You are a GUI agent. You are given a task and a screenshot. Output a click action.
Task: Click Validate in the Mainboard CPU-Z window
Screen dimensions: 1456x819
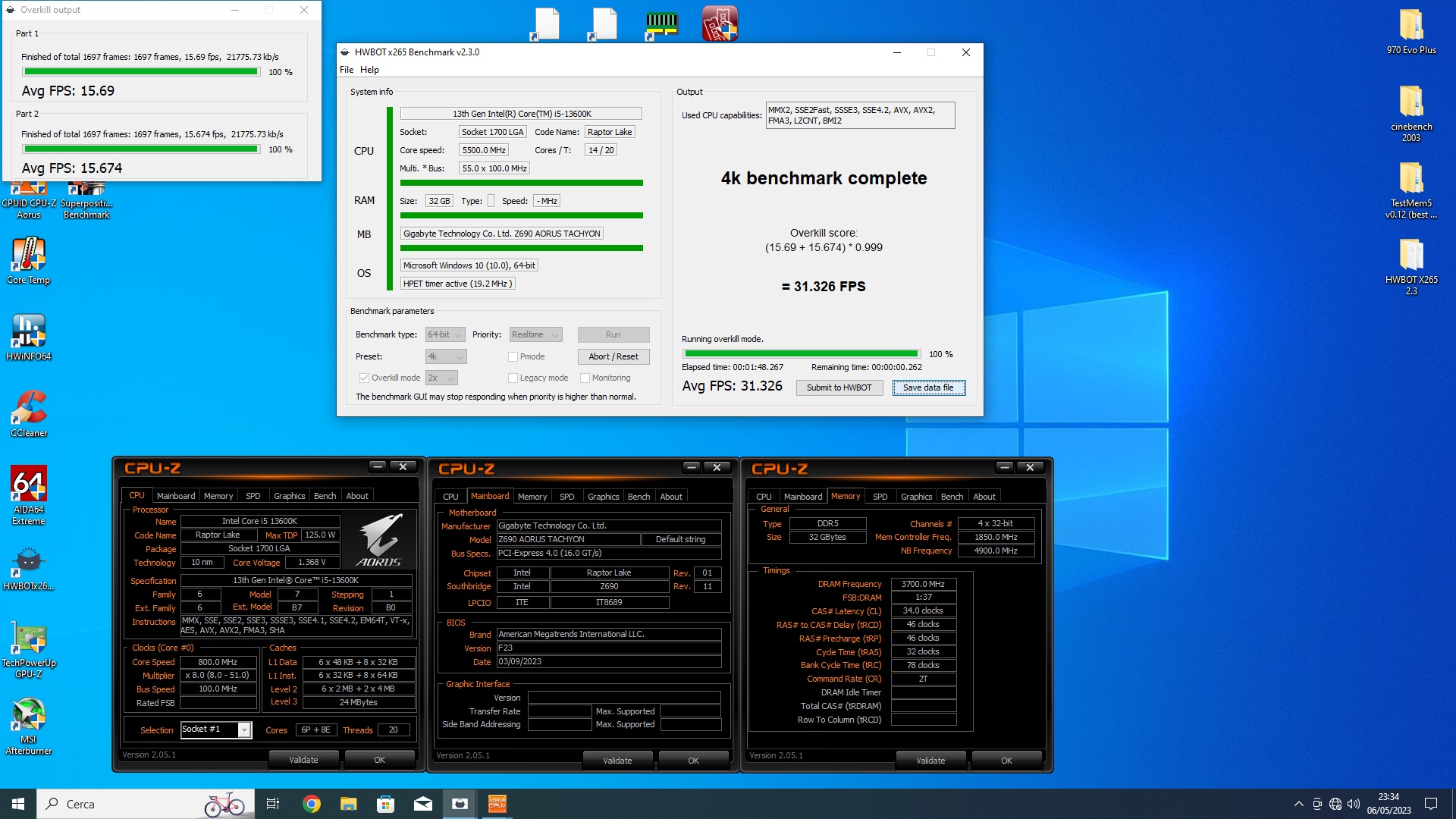pos(617,761)
